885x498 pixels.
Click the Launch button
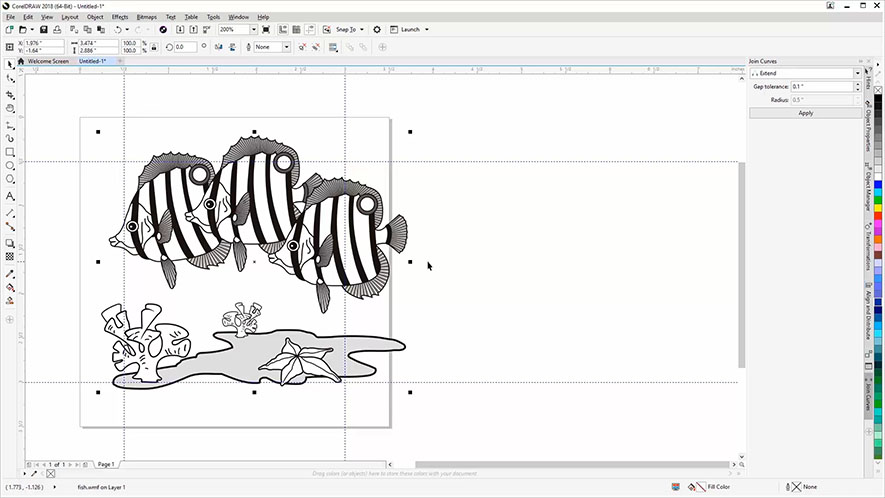(410, 30)
